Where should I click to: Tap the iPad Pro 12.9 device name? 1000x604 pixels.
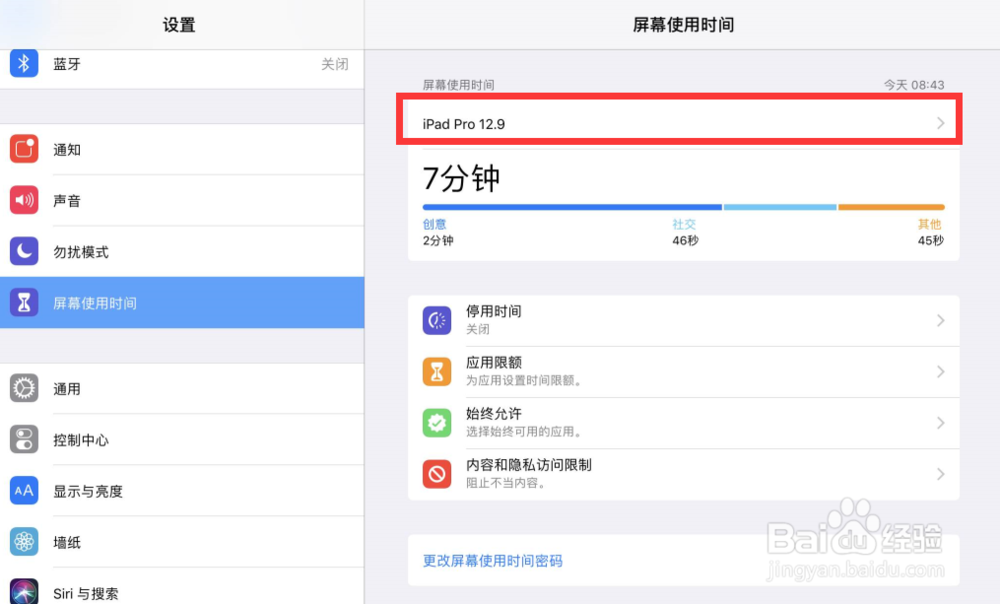(x=464, y=124)
